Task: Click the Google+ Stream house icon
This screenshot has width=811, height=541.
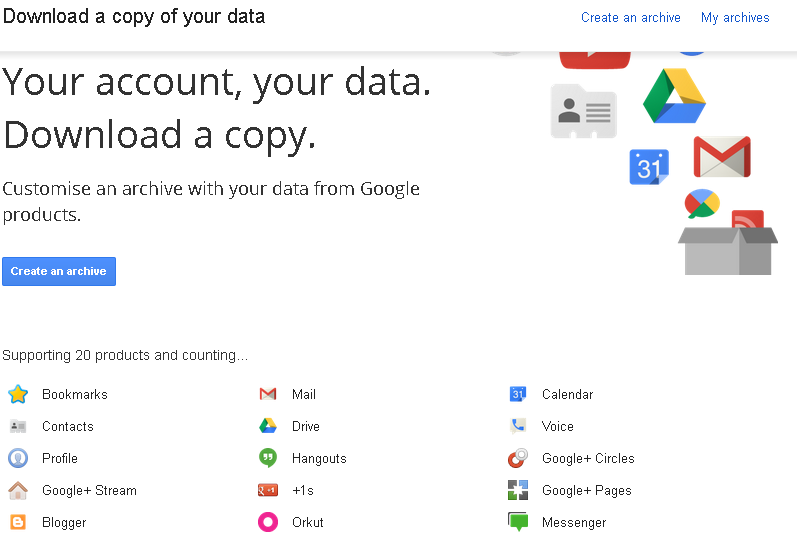Action: tap(18, 490)
